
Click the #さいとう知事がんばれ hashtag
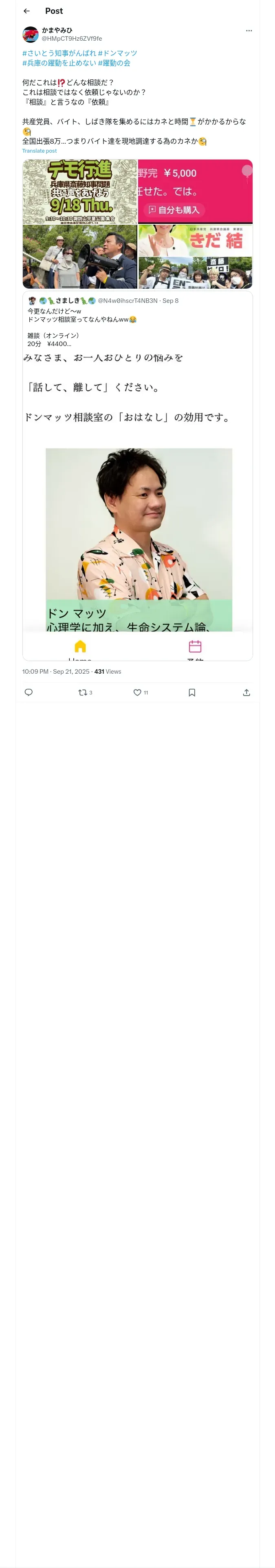[59, 53]
